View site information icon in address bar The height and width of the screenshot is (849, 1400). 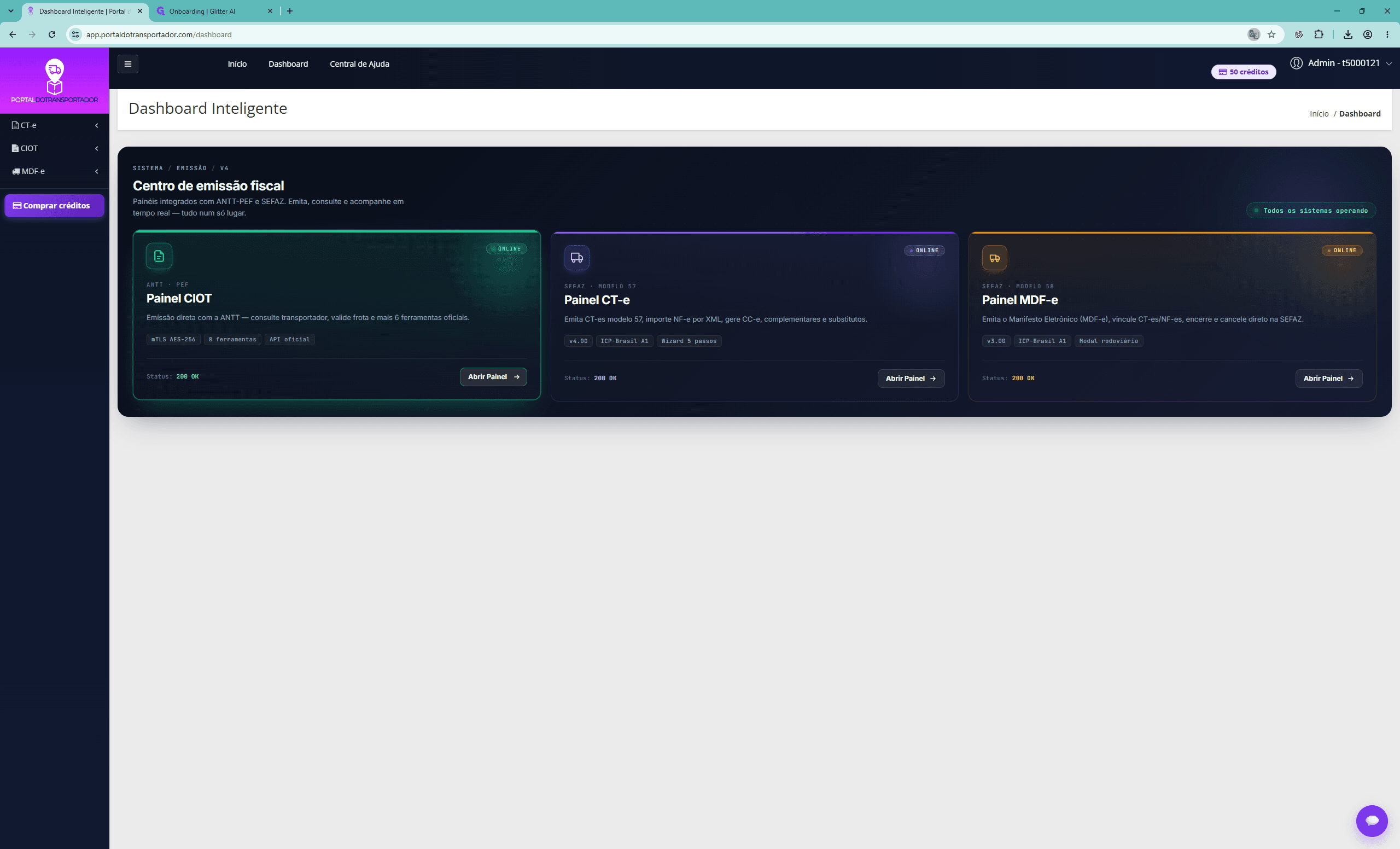pyautogui.click(x=75, y=34)
